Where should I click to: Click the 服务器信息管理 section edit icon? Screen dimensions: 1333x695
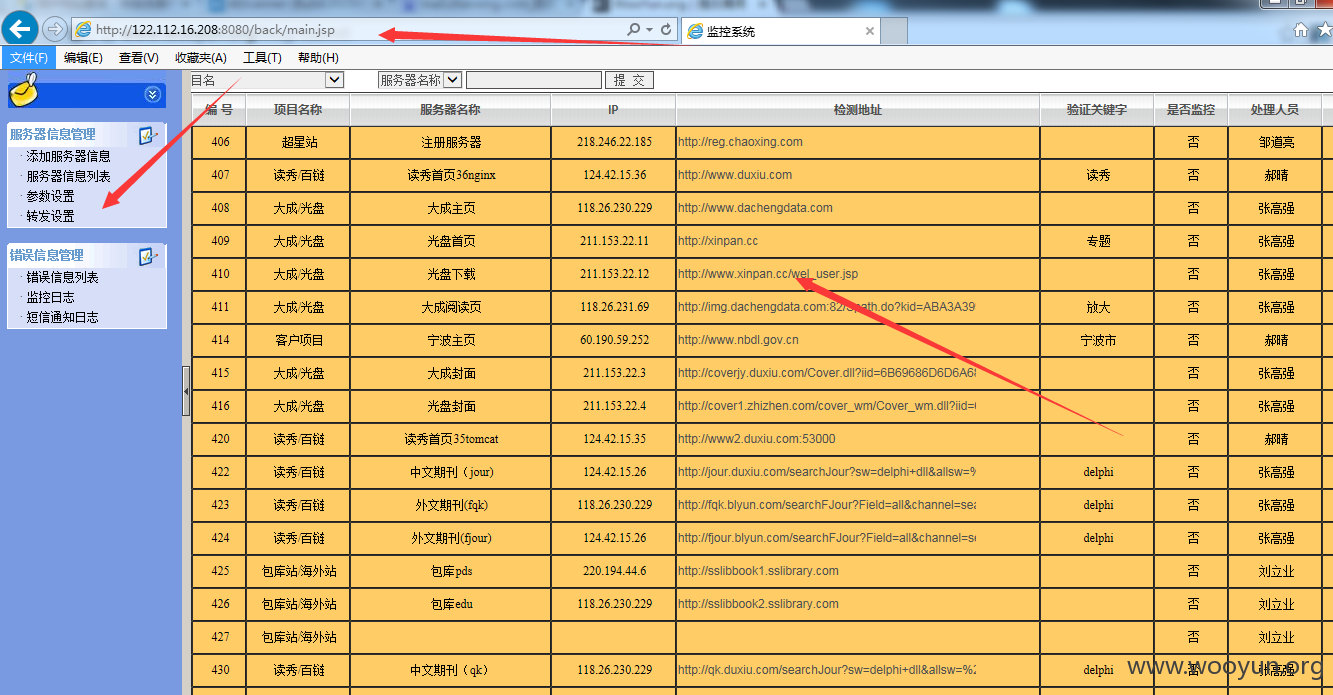148,135
